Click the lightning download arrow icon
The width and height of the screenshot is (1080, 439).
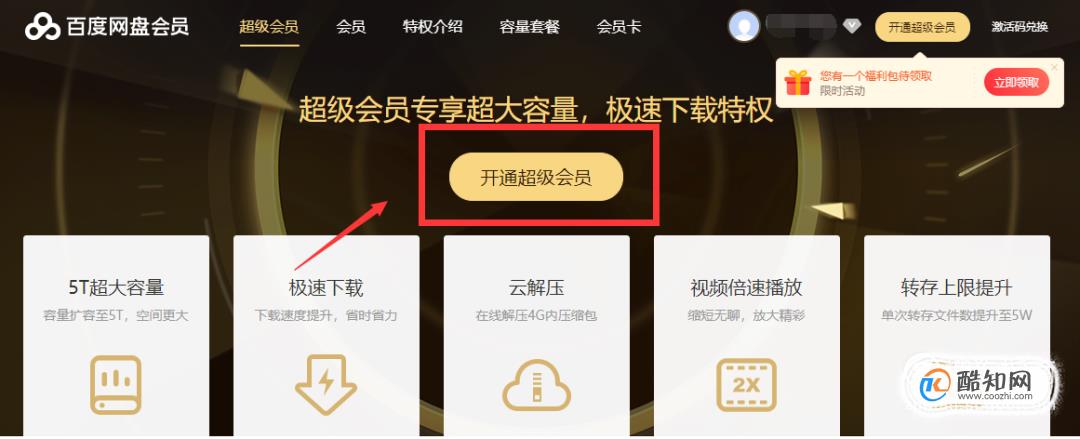pyautogui.click(x=326, y=386)
